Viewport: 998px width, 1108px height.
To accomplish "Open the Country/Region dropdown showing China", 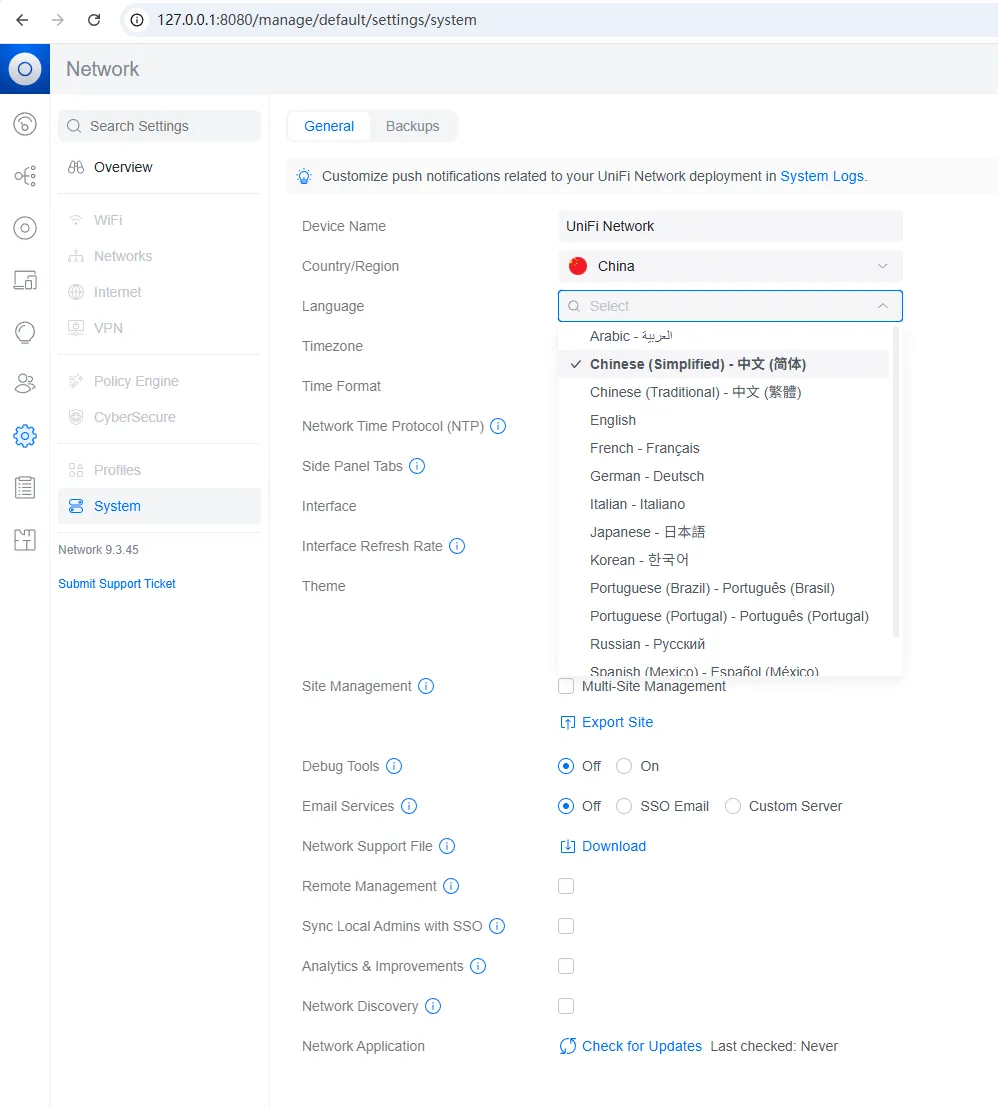I will pos(730,266).
